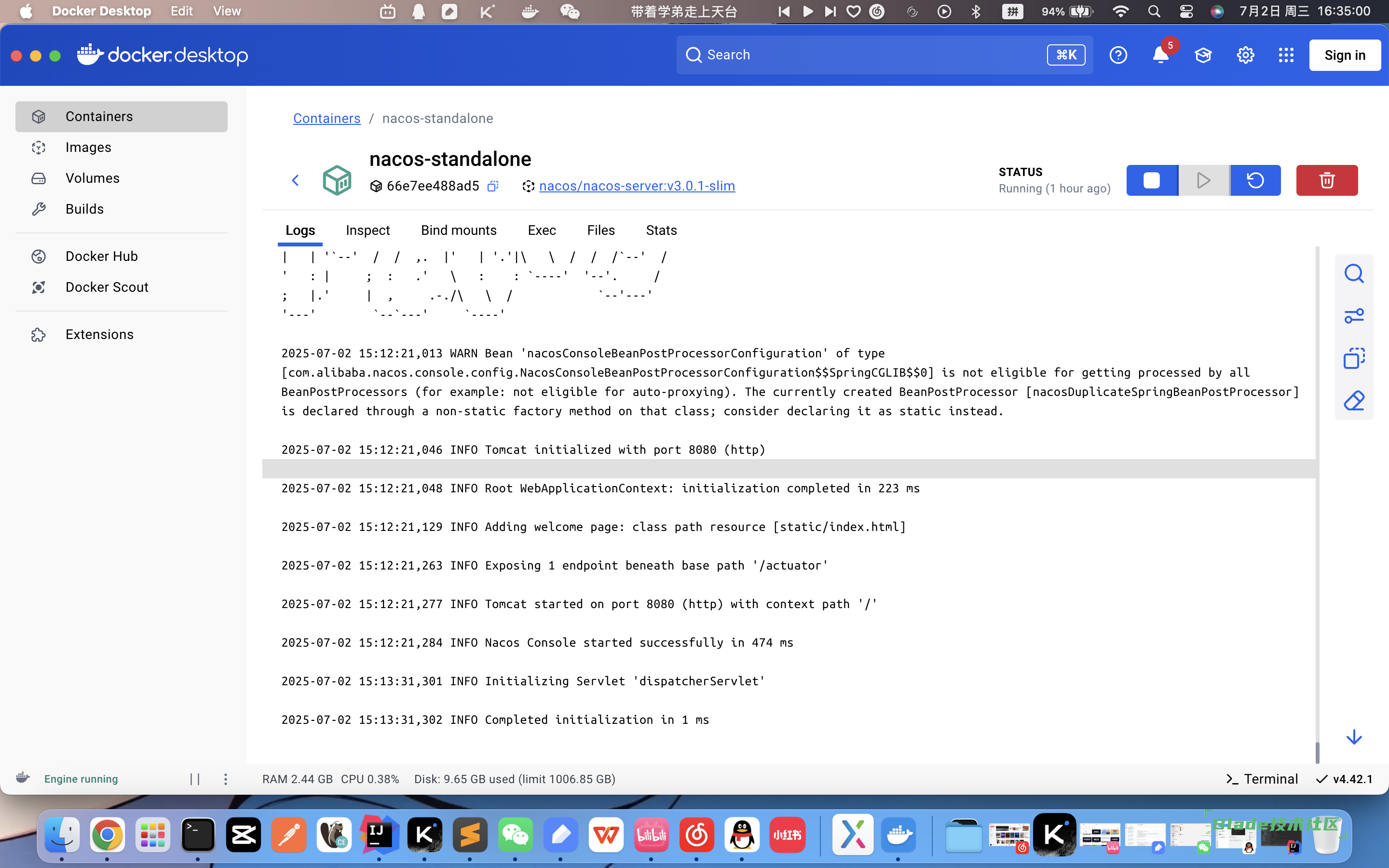Open macOS Control Center

[1186, 12]
